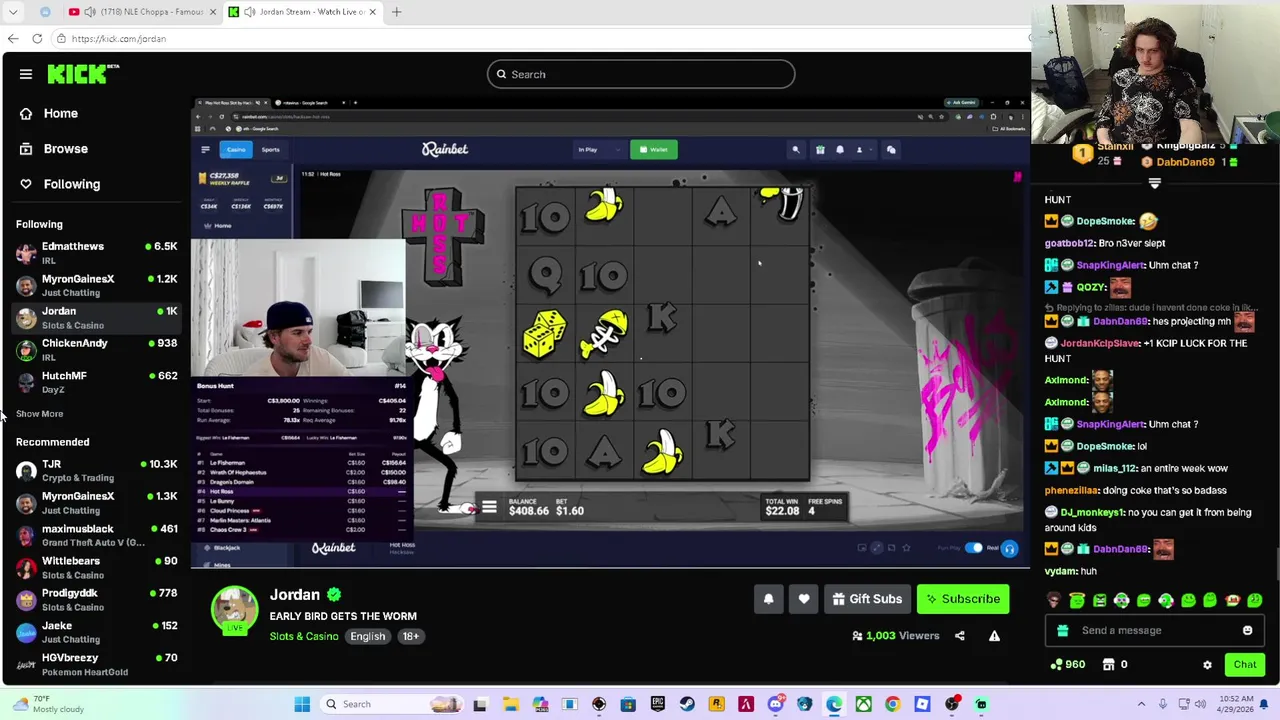Open the Slots & Casino category link
Image resolution: width=1280 pixels, height=720 pixels.
[x=304, y=637]
